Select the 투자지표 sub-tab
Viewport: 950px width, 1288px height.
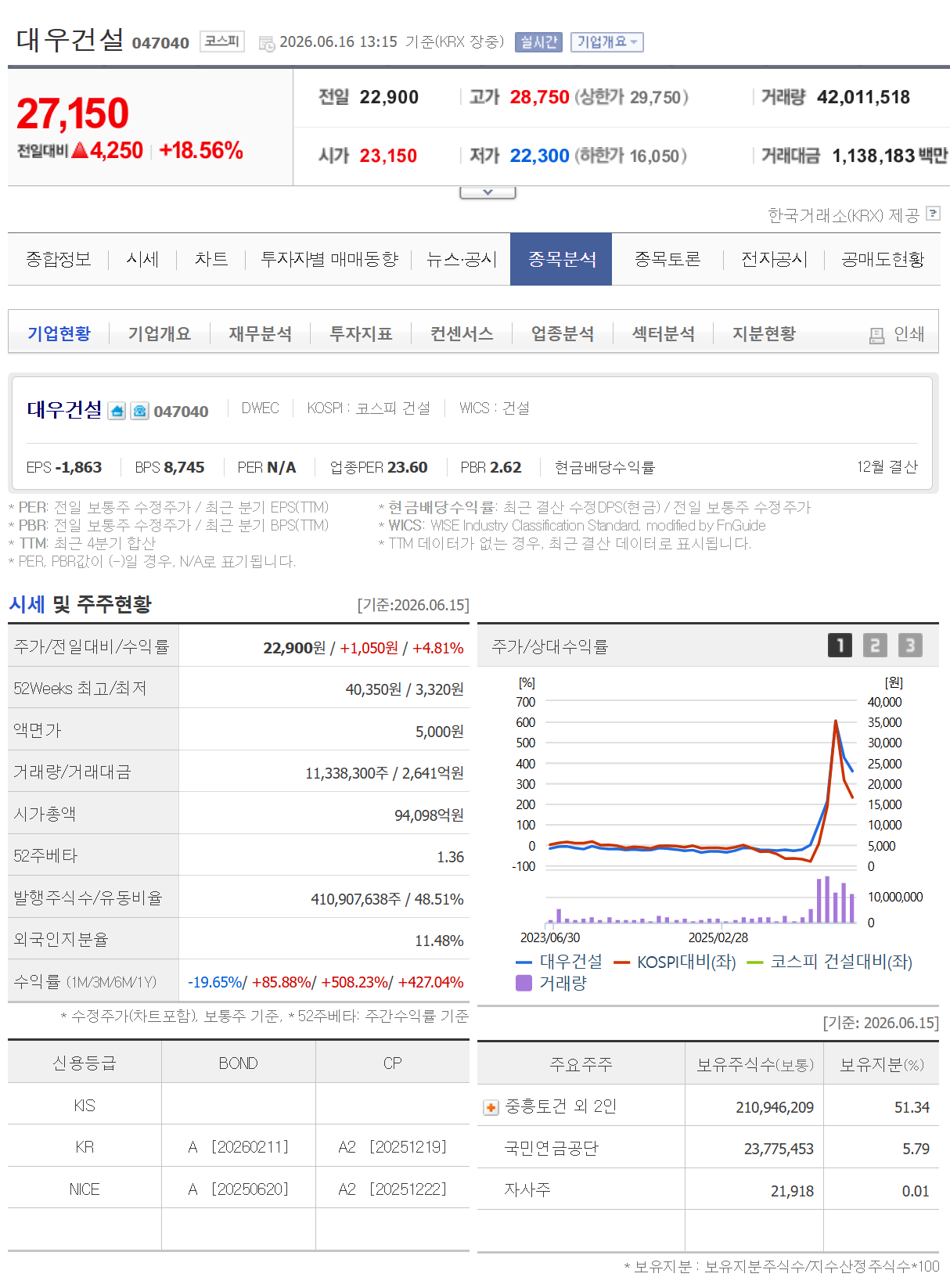pyautogui.click(x=361, y=334)
